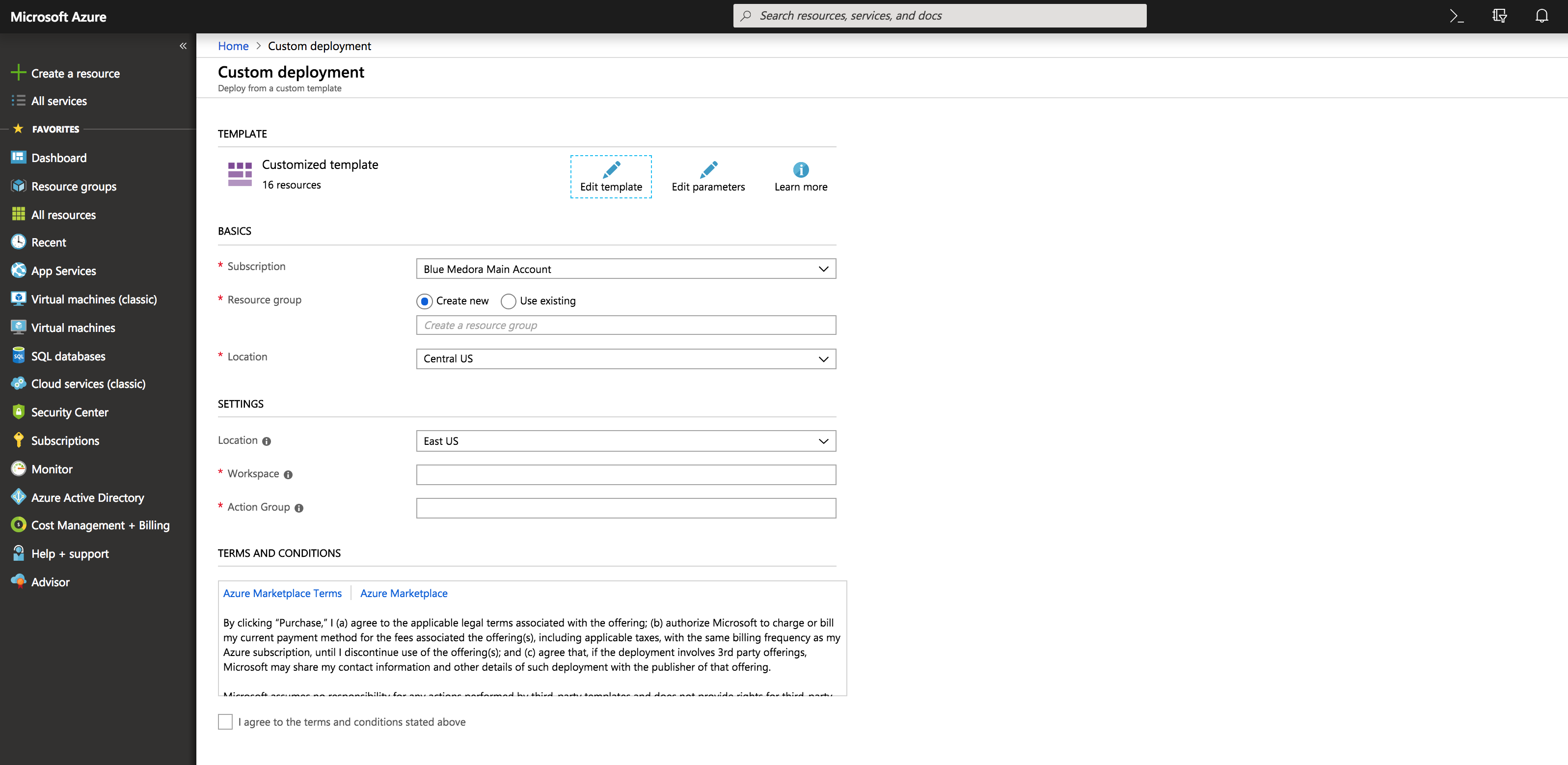The width and height of the screenshot is (1568, 765).
Task: Collapse the left sidebar with double chevron
Action: (x=183, y=46)
